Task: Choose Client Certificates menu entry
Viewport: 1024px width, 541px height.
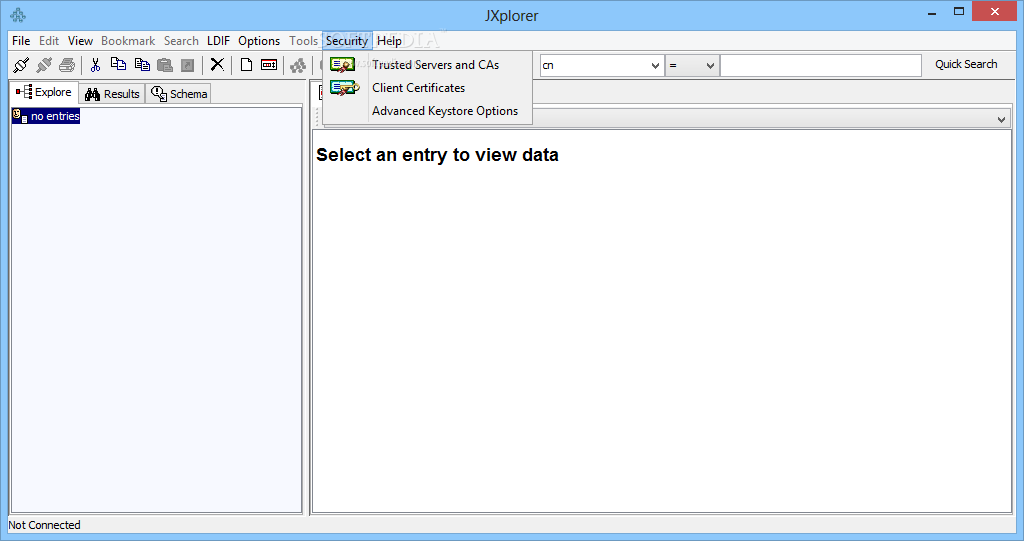Action: 428,88
